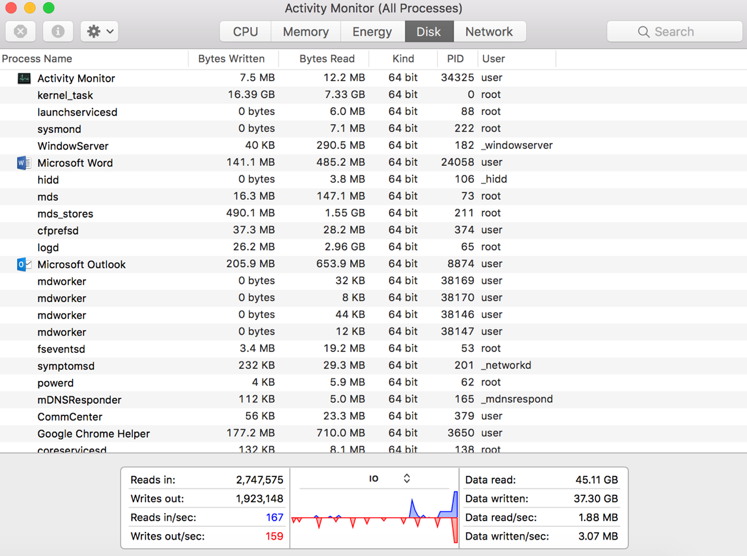This screenshot has width=747, height=556.
Task: Sort by Bytes Written column
Action: 231,59
